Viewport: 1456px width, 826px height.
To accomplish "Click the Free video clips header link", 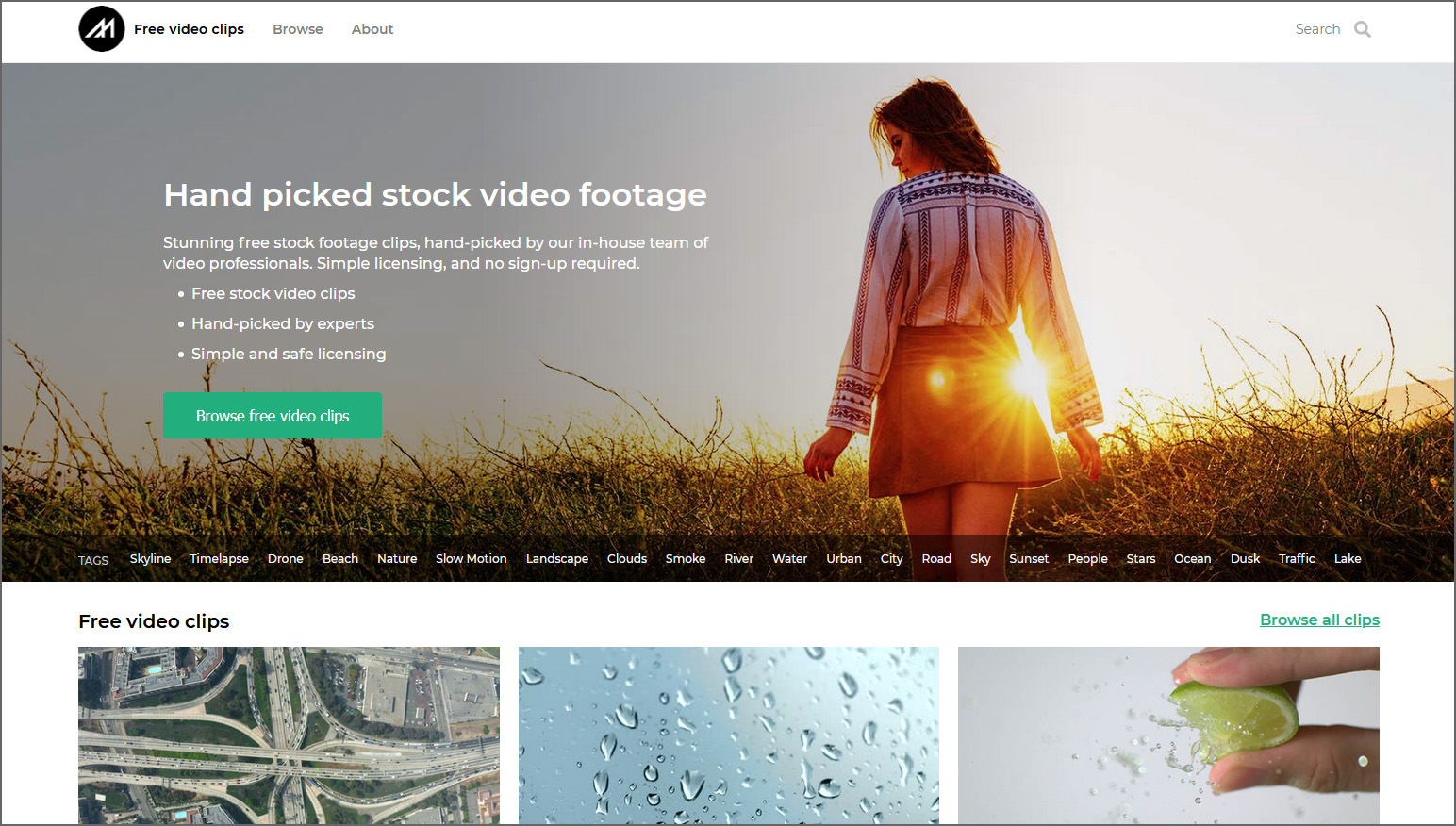I will point(189,29).
